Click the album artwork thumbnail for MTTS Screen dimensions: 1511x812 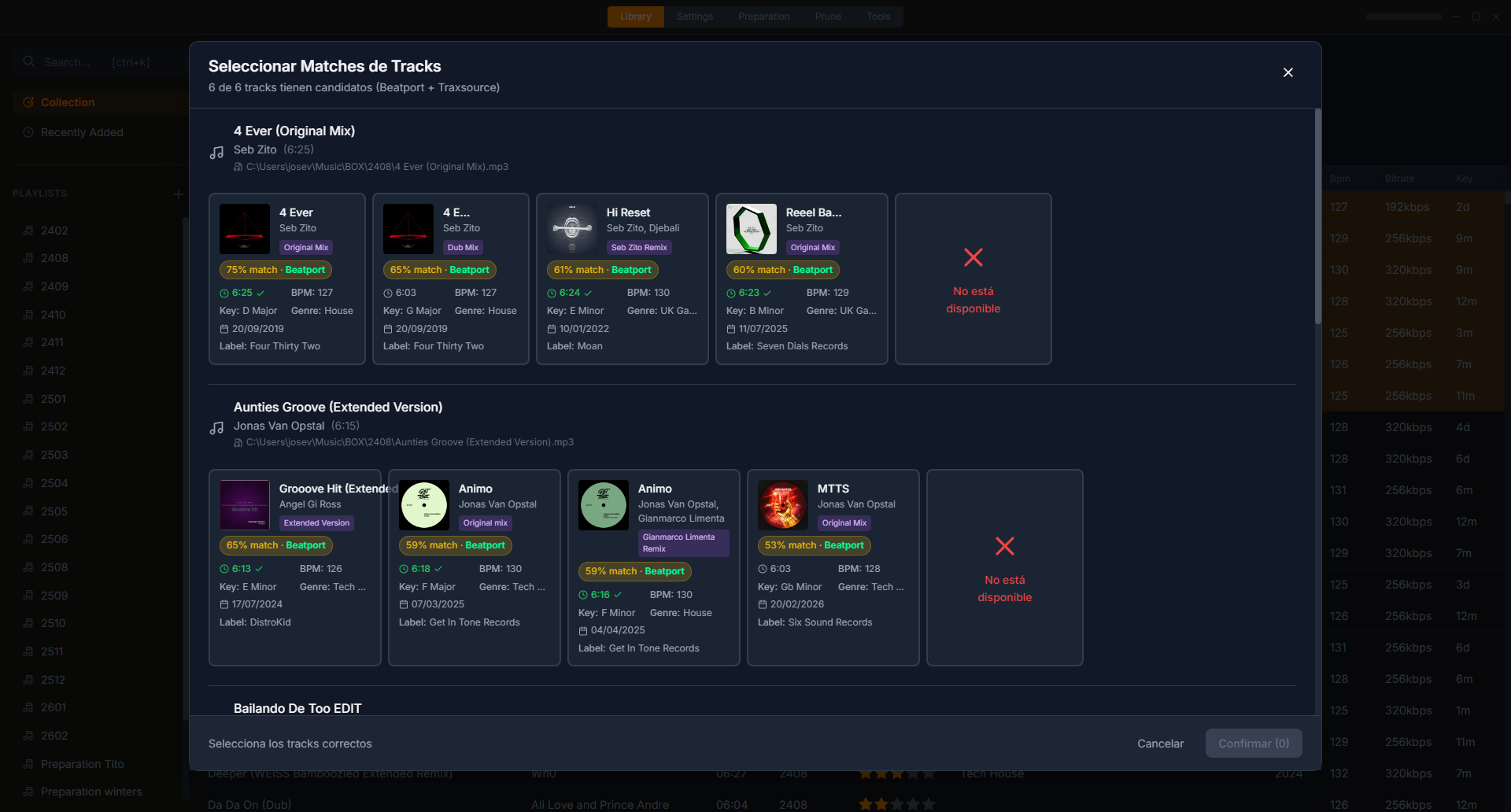click(x=781, y=505)
